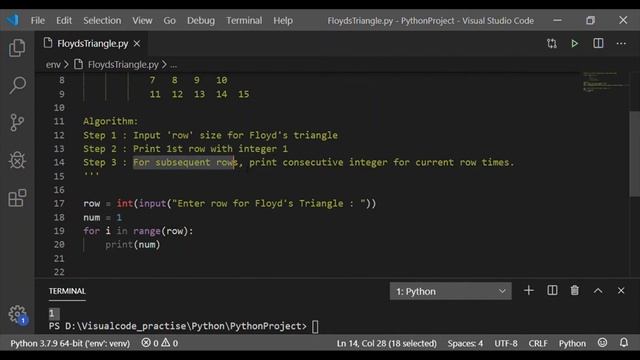Open the View menu
The image size is (640, 360).
142,20
